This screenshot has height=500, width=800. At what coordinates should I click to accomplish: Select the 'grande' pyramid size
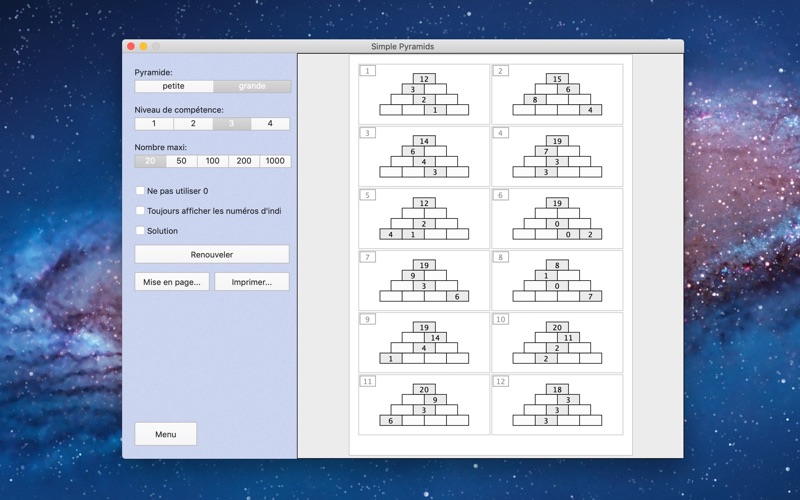252,86
